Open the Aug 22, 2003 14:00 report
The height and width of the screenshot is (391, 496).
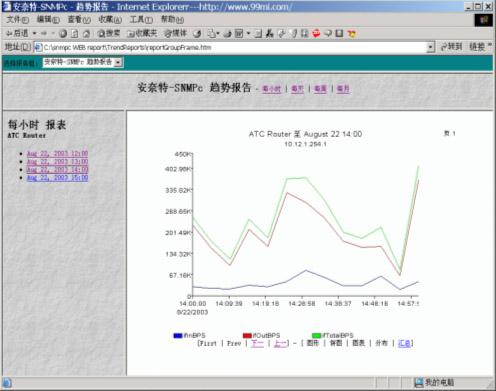57,170
